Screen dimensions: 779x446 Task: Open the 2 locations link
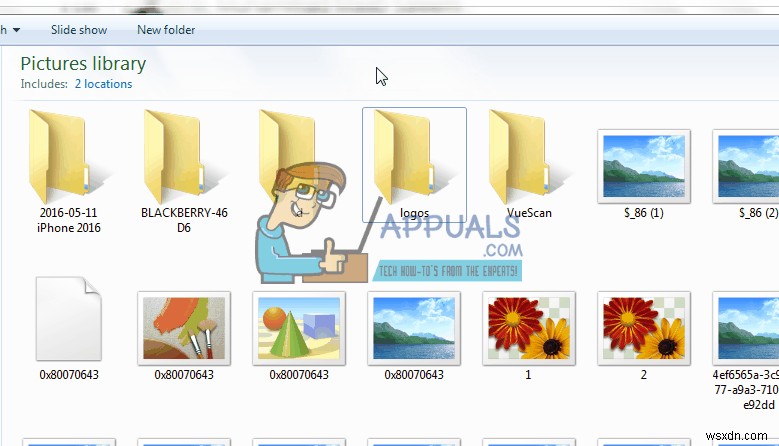click(103, 84)
